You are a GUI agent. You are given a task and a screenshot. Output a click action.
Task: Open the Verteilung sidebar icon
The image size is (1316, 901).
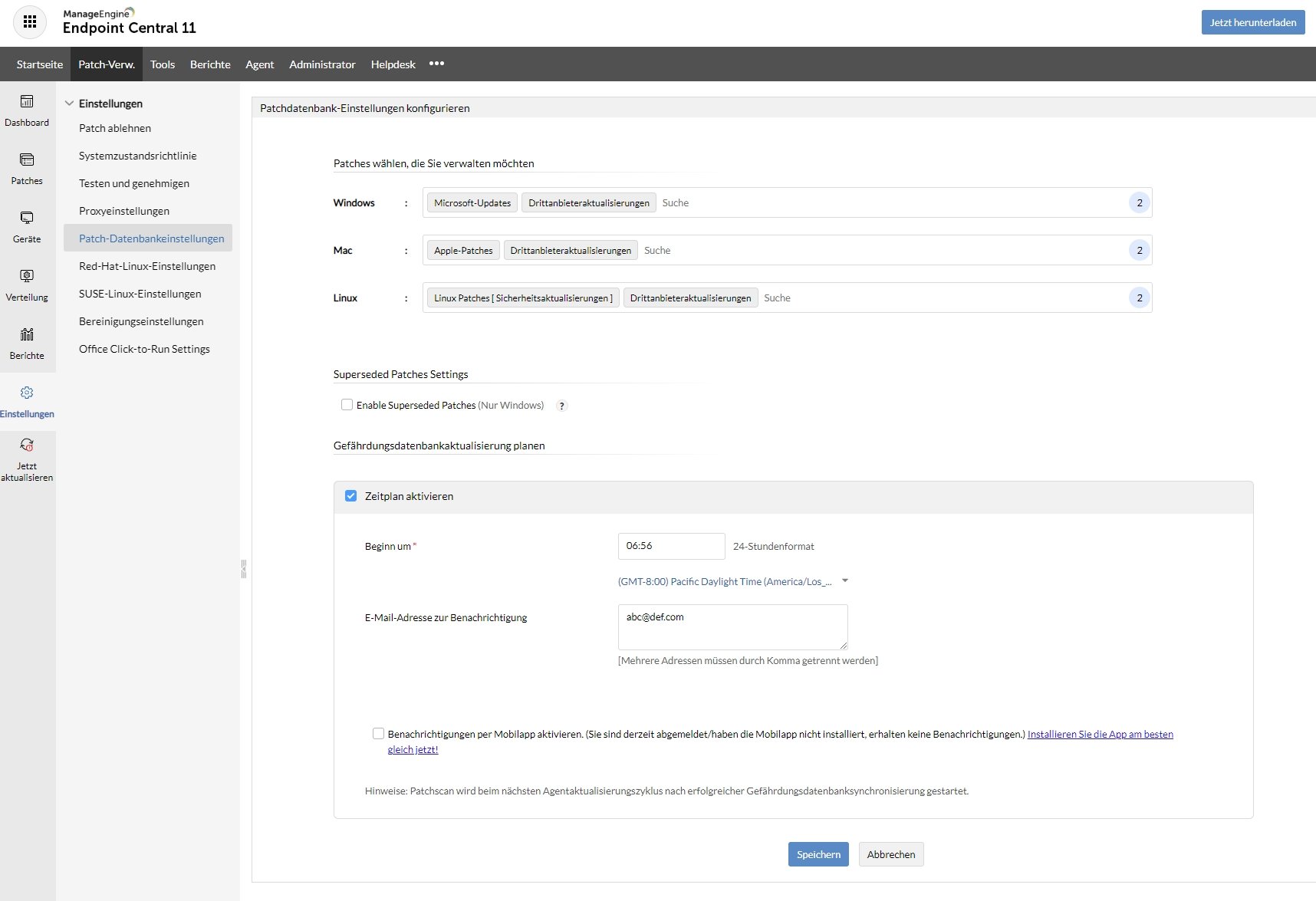click(27, 284)
